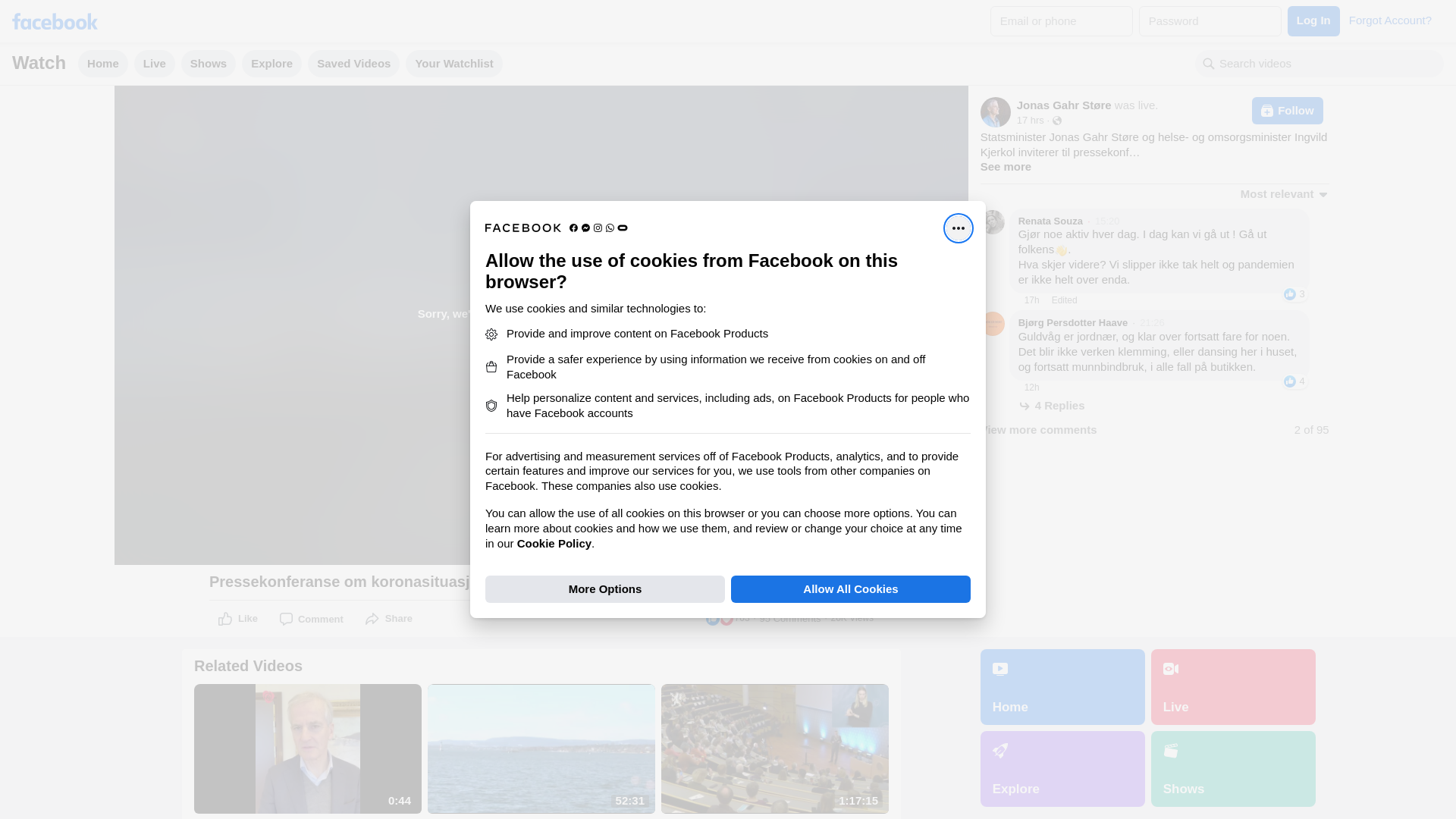1456x819 pixels.
Task: Open related video lasting 1:17:15
Action: pos(775,749)
